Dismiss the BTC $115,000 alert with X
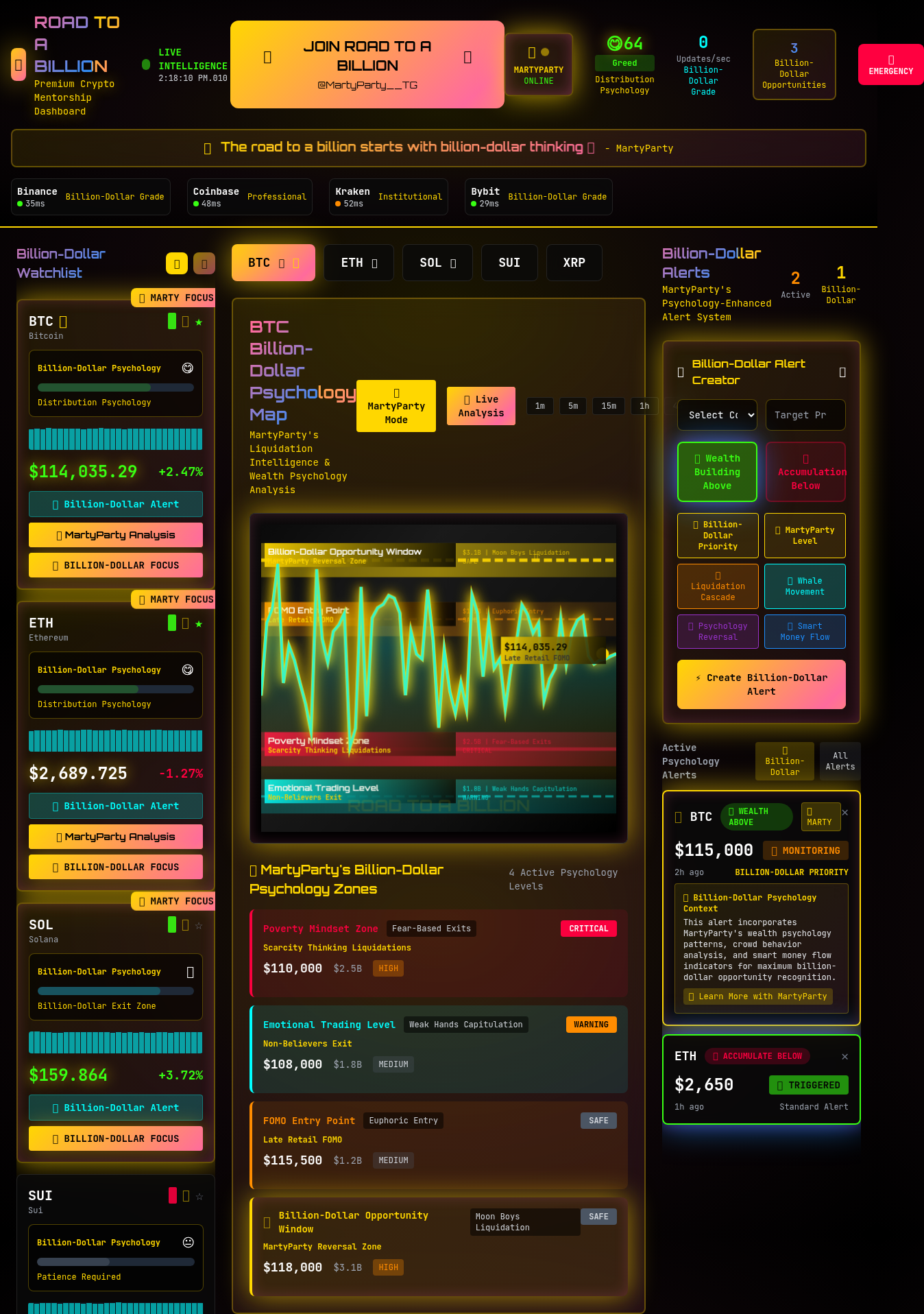This screenshot has height=1314, width=924. pyautogui.click(x=844, y=813)
